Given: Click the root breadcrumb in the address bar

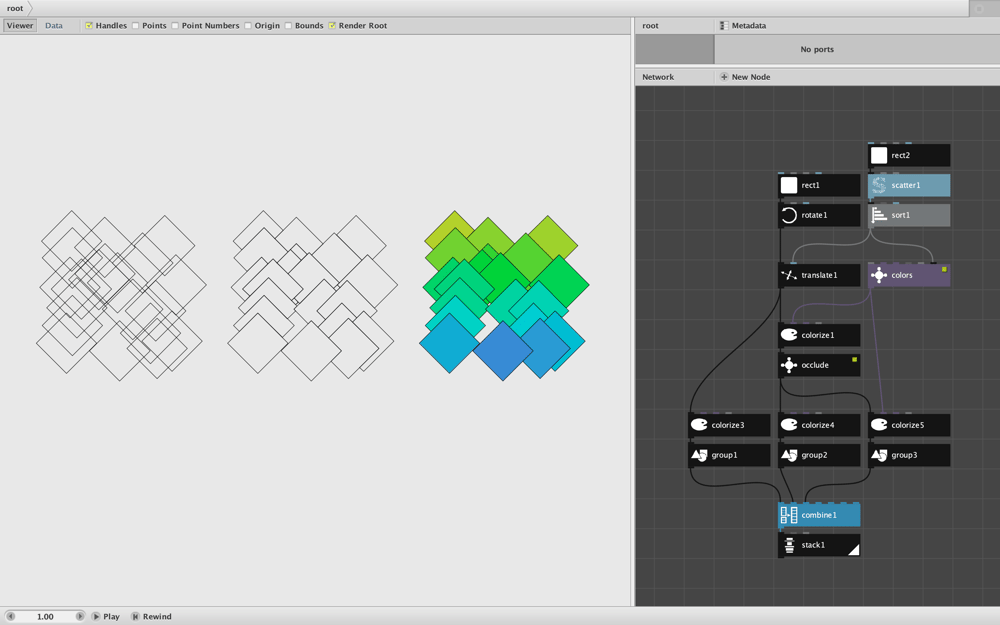Looking at the screenshot, I should click(x=15, y=8).
